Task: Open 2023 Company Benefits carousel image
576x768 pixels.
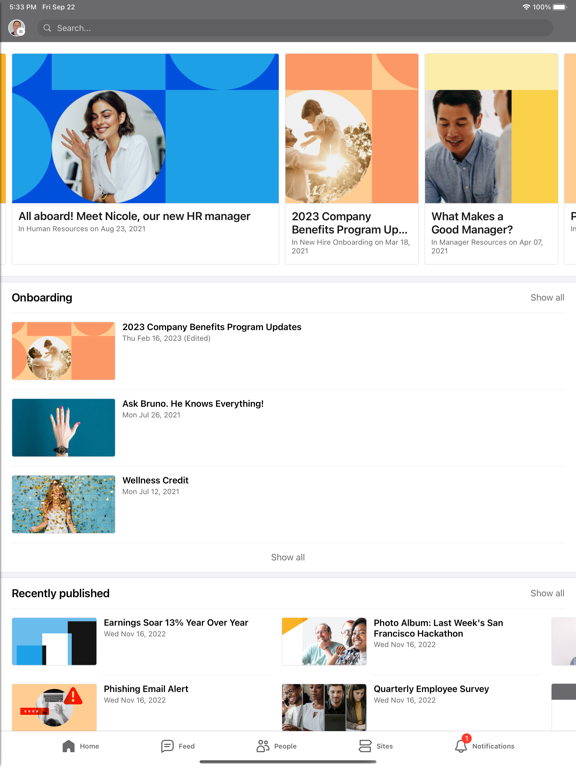Action: (352, 128)
